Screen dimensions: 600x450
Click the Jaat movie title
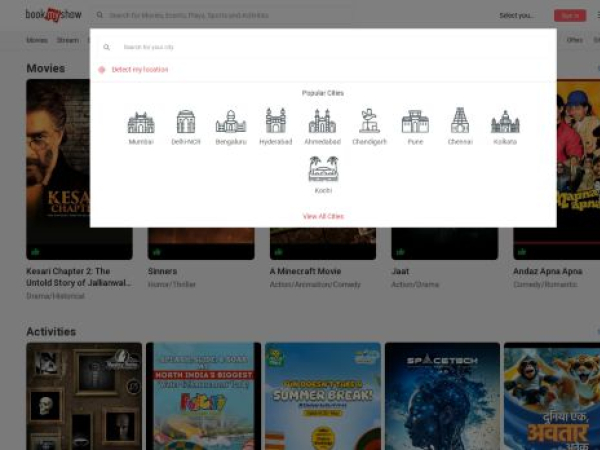point(400,271)
